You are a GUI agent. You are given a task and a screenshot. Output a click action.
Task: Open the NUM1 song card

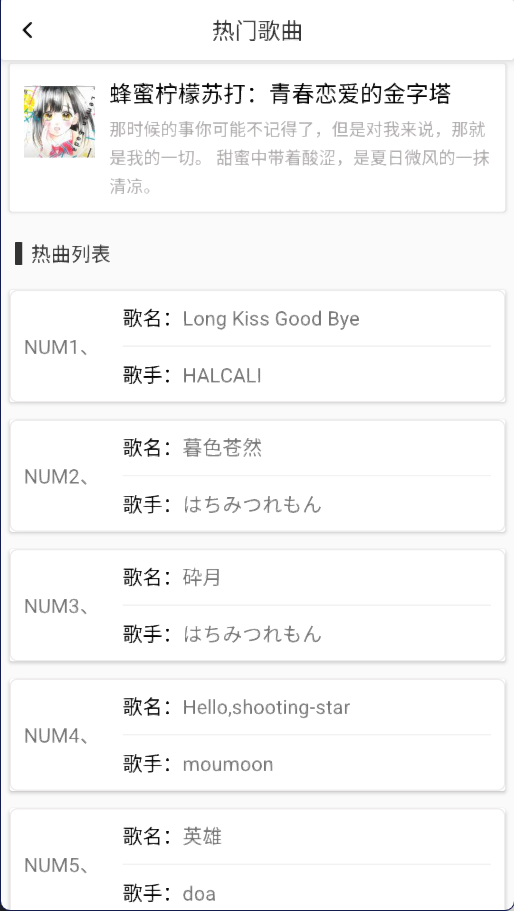257,346
